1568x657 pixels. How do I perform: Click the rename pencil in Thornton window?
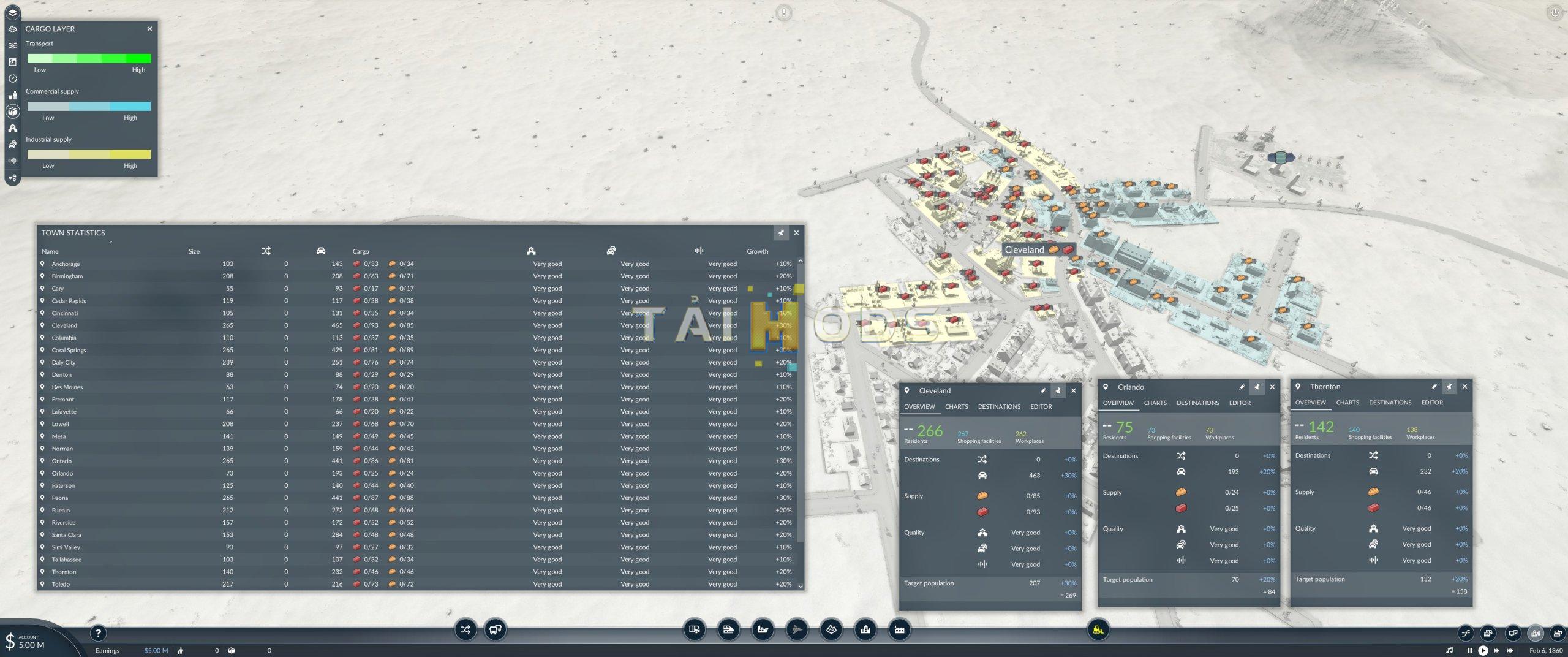(x=1434, y=387)
